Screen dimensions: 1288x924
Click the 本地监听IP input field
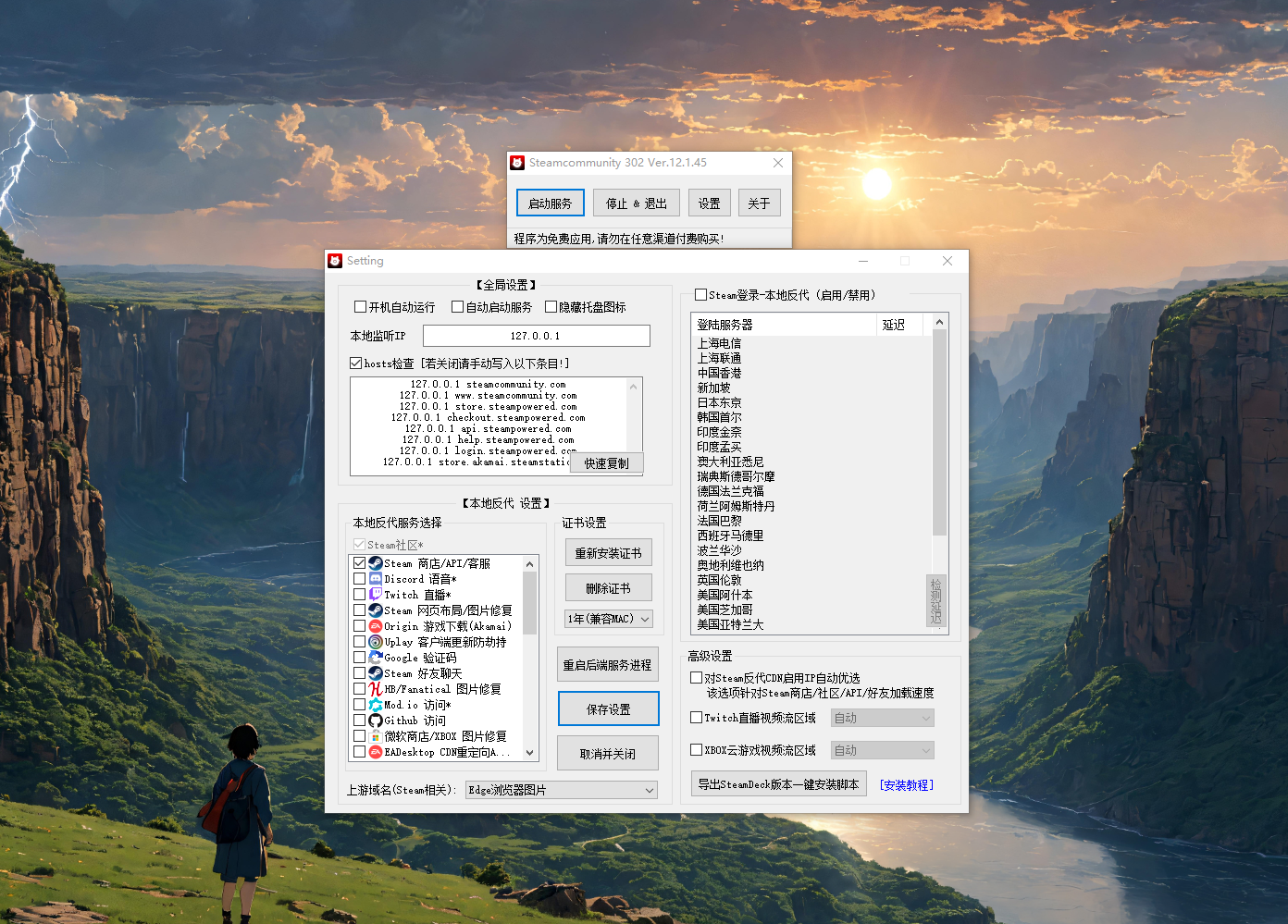(536, 335)
